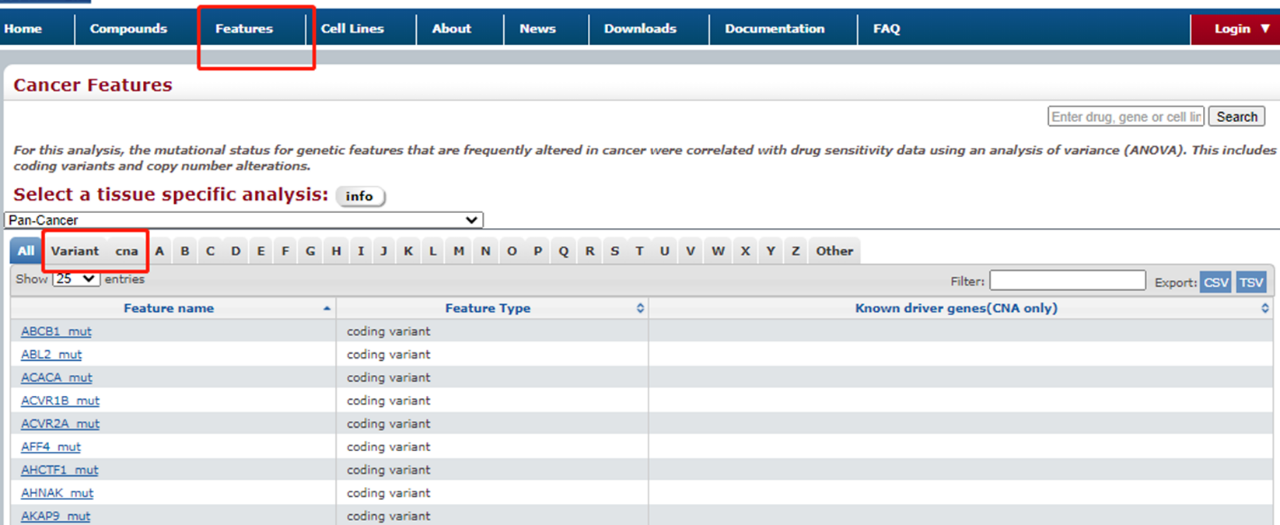The width and height of the screenshot is (1280, 525).
Task: Open the AHNAK_mut feature link
Action: 57,493
